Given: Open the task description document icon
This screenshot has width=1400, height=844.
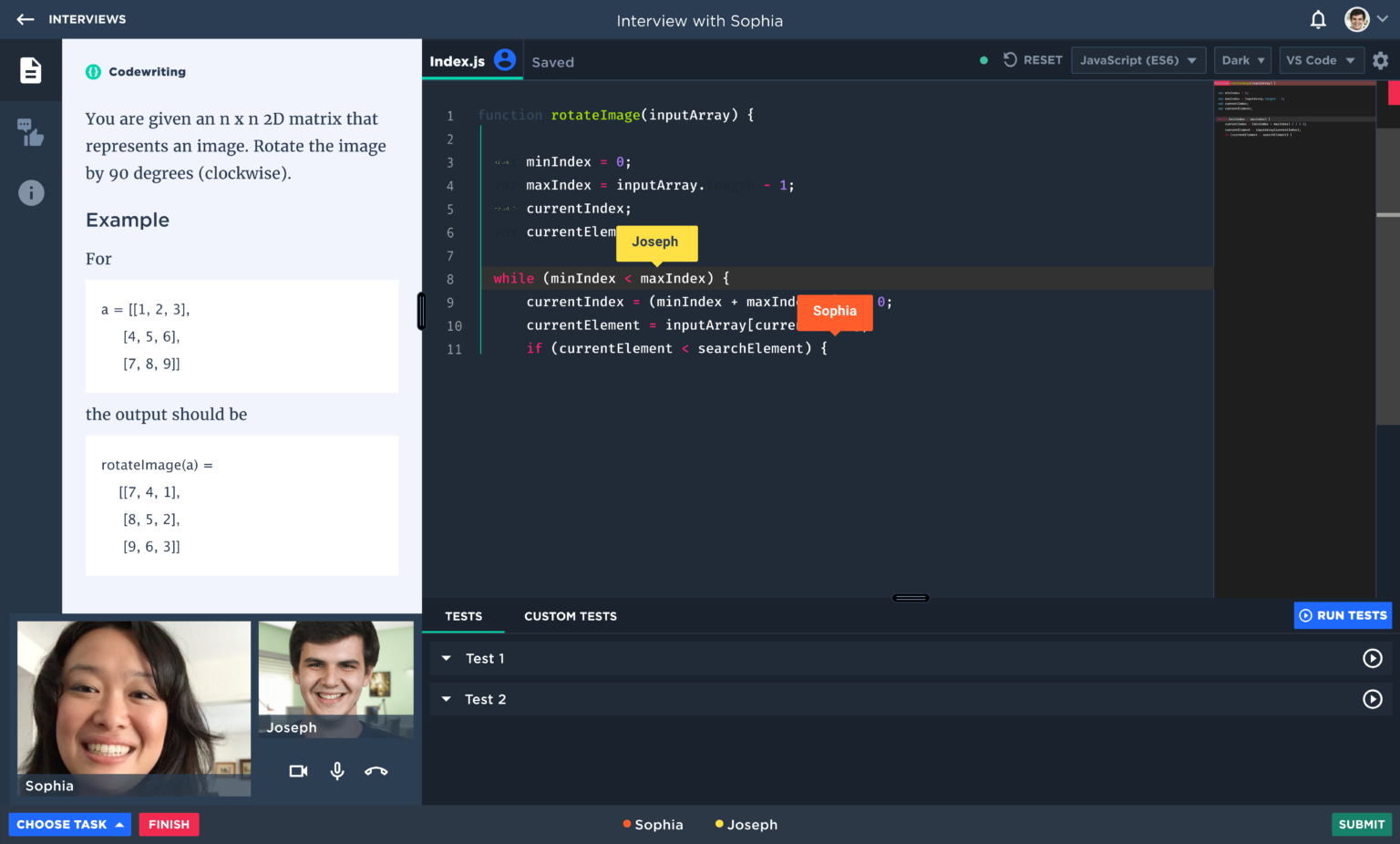Looking at the screenshot, I should click(31, 70).
